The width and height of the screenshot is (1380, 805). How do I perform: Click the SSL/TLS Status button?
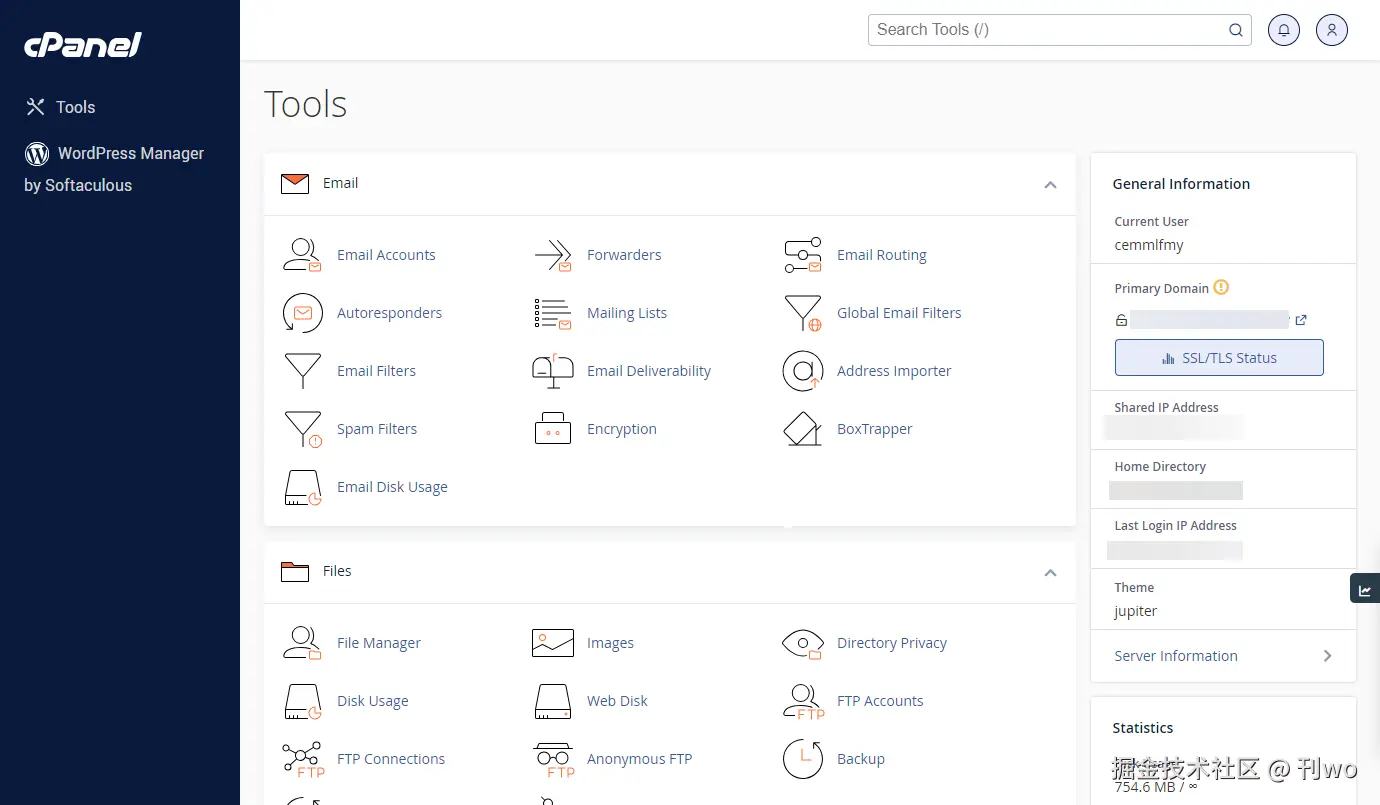1219,357
